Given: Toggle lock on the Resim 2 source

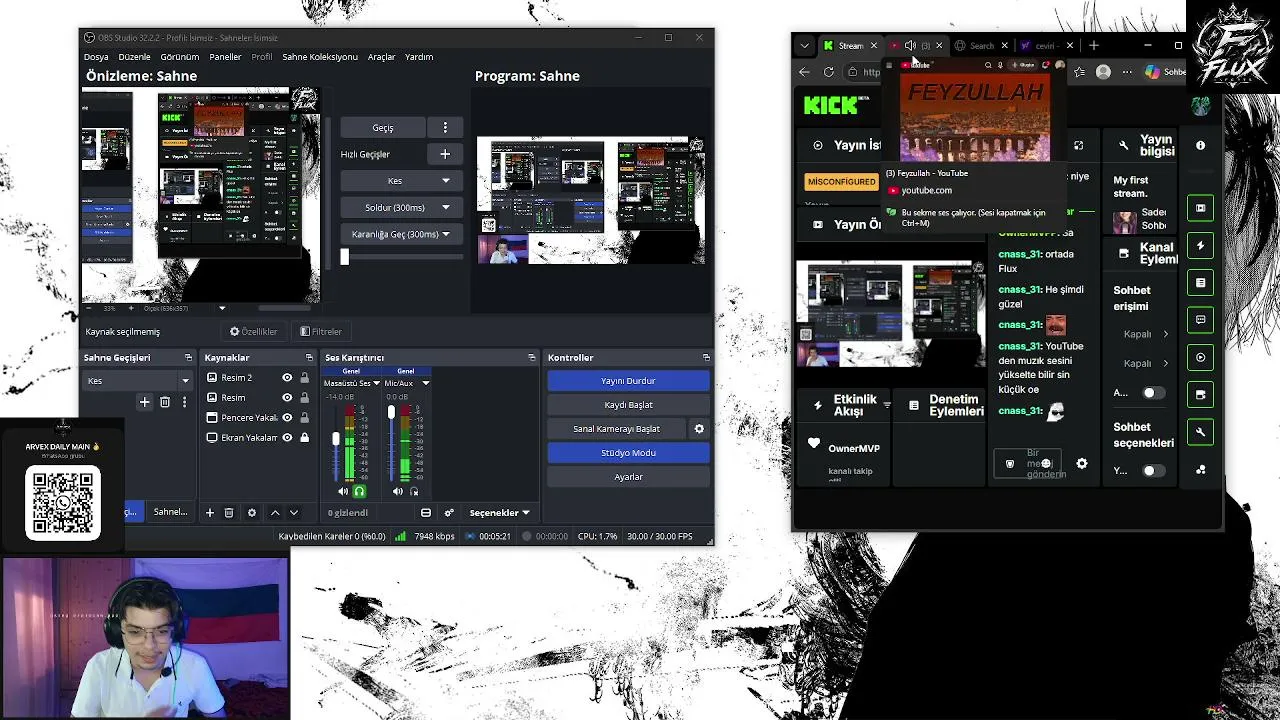Looking at the screenshot, I should click(x=304, y=378).
